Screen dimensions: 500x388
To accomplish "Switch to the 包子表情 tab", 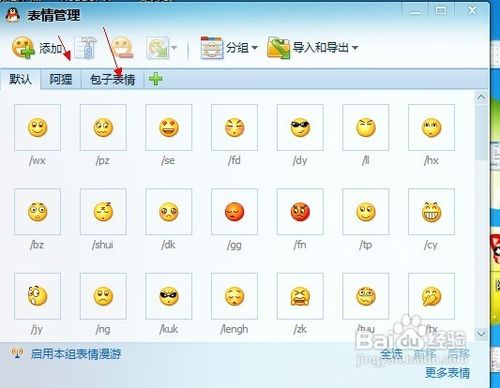I will [112, 79].
